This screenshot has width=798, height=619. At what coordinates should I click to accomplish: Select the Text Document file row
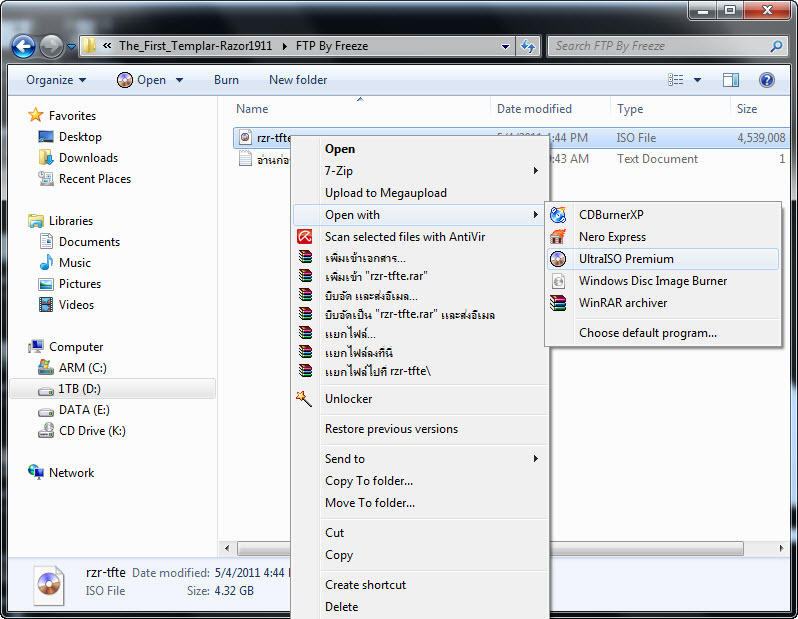pos(511,159)
